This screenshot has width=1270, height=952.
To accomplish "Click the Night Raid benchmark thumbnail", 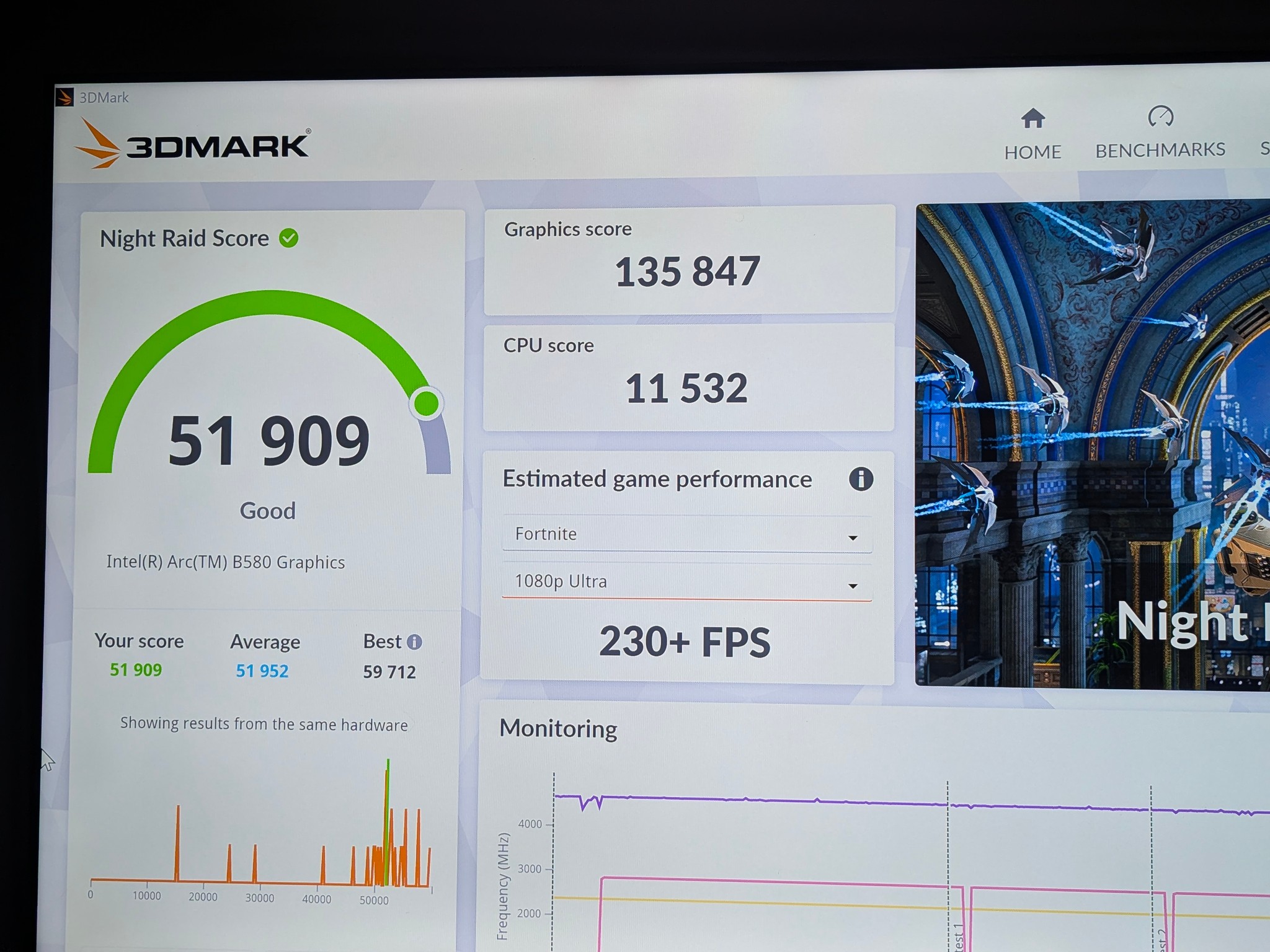I will (1093, 445).
